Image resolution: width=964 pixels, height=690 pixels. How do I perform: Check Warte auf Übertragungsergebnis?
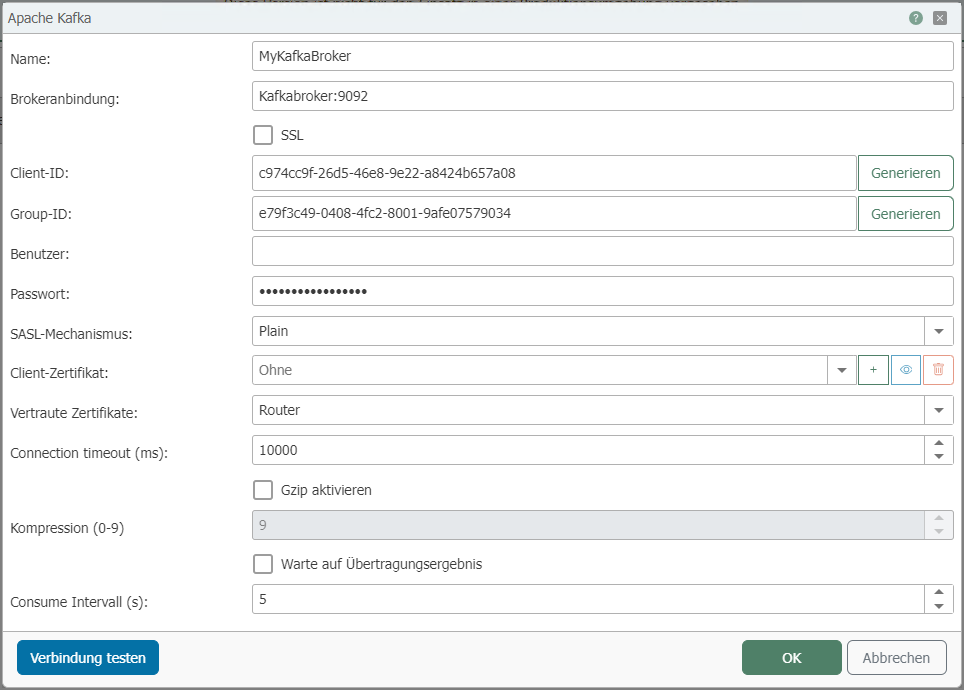pos(263,563)
